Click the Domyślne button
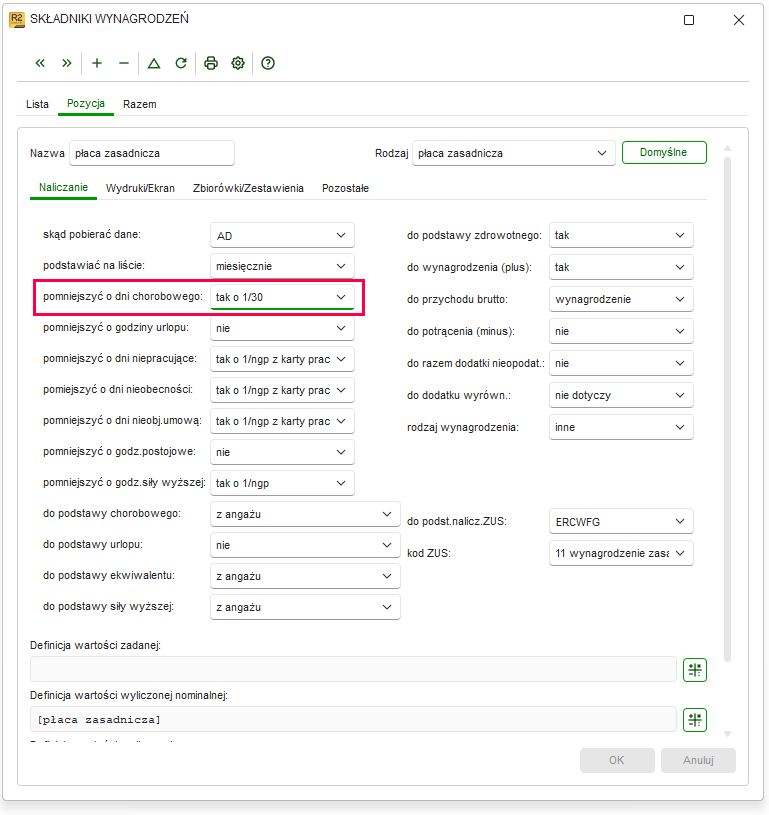Viewport: 769px width, 815px height. [x=664, y=152]
